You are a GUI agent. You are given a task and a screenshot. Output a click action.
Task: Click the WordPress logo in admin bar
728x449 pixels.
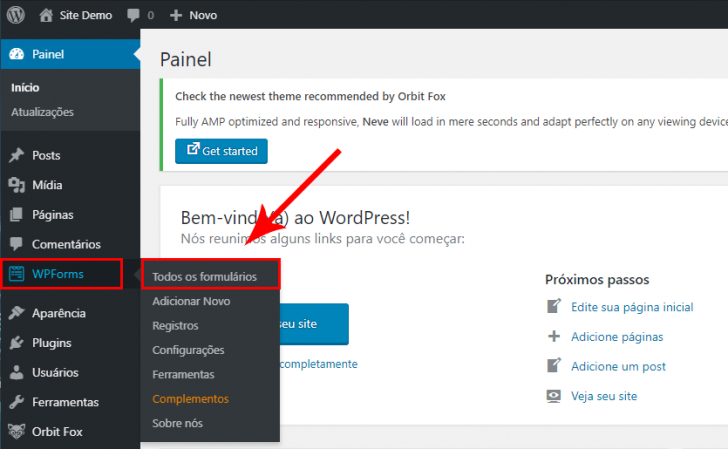click(16, 15)
